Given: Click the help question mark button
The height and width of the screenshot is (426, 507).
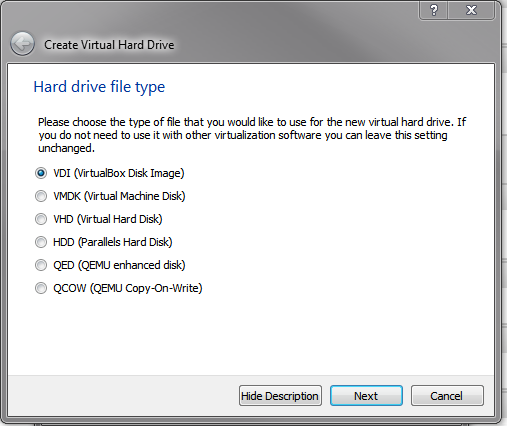Looking at the screenshot, I should pos(434,10).
